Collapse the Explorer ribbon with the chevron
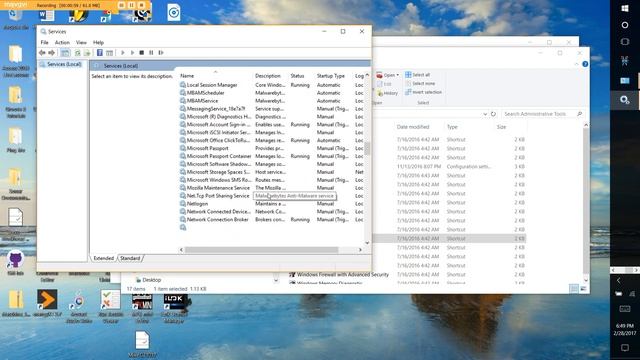The height and width of the screenshot is (360, 640). pyautogui.click(x=576, y=64)
